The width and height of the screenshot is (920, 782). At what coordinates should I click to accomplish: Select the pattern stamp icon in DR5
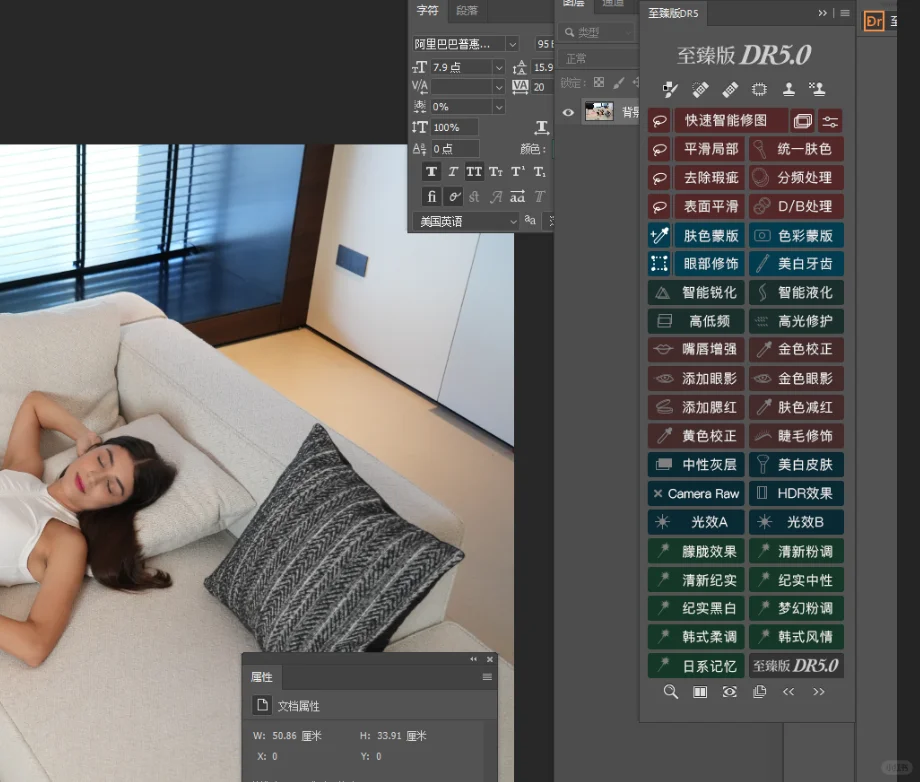tap(817, 89)
